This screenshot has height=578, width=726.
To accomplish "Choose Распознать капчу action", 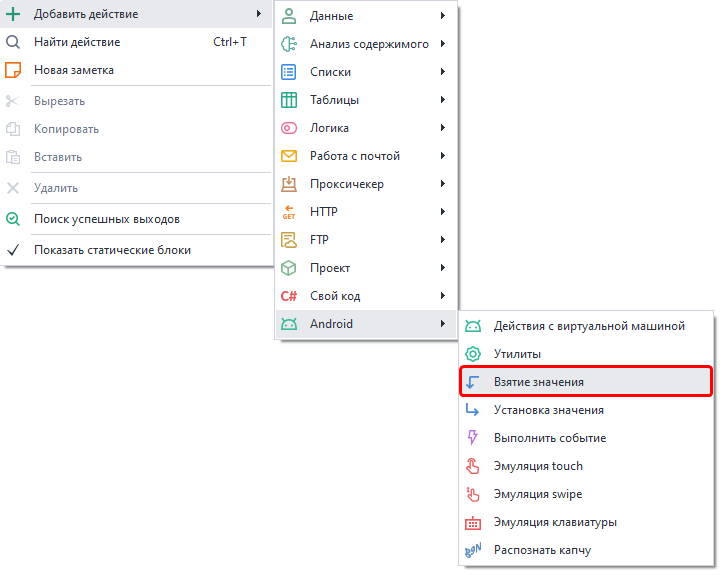I will pos(541,550).
